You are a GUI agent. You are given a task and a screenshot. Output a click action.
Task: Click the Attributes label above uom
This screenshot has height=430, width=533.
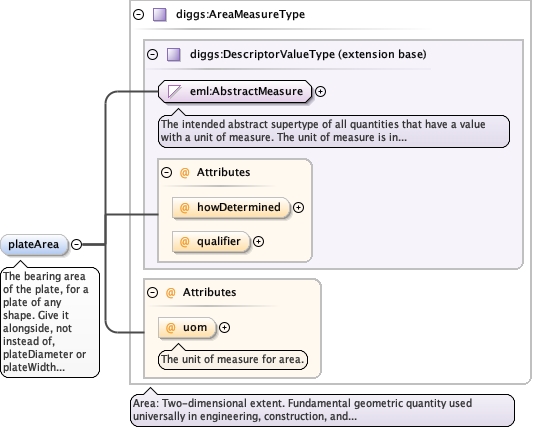tap(209, 292)
